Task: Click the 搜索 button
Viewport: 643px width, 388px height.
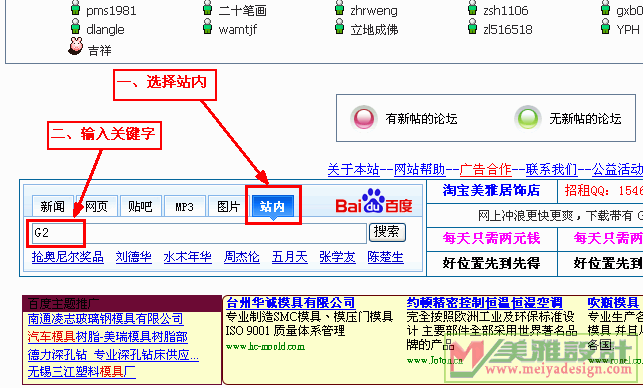Action: pos(387,232)
